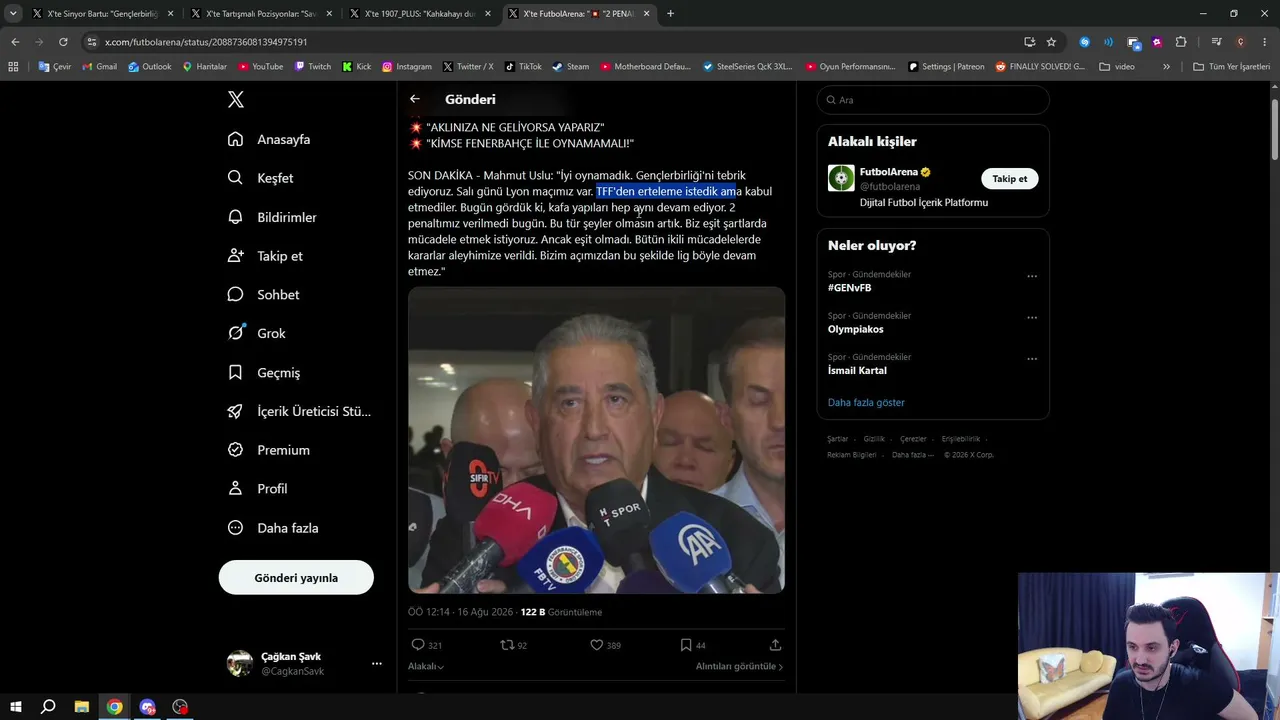
Task: Open İsmail Kartal trending topic
Action: [x=857, y=370]
